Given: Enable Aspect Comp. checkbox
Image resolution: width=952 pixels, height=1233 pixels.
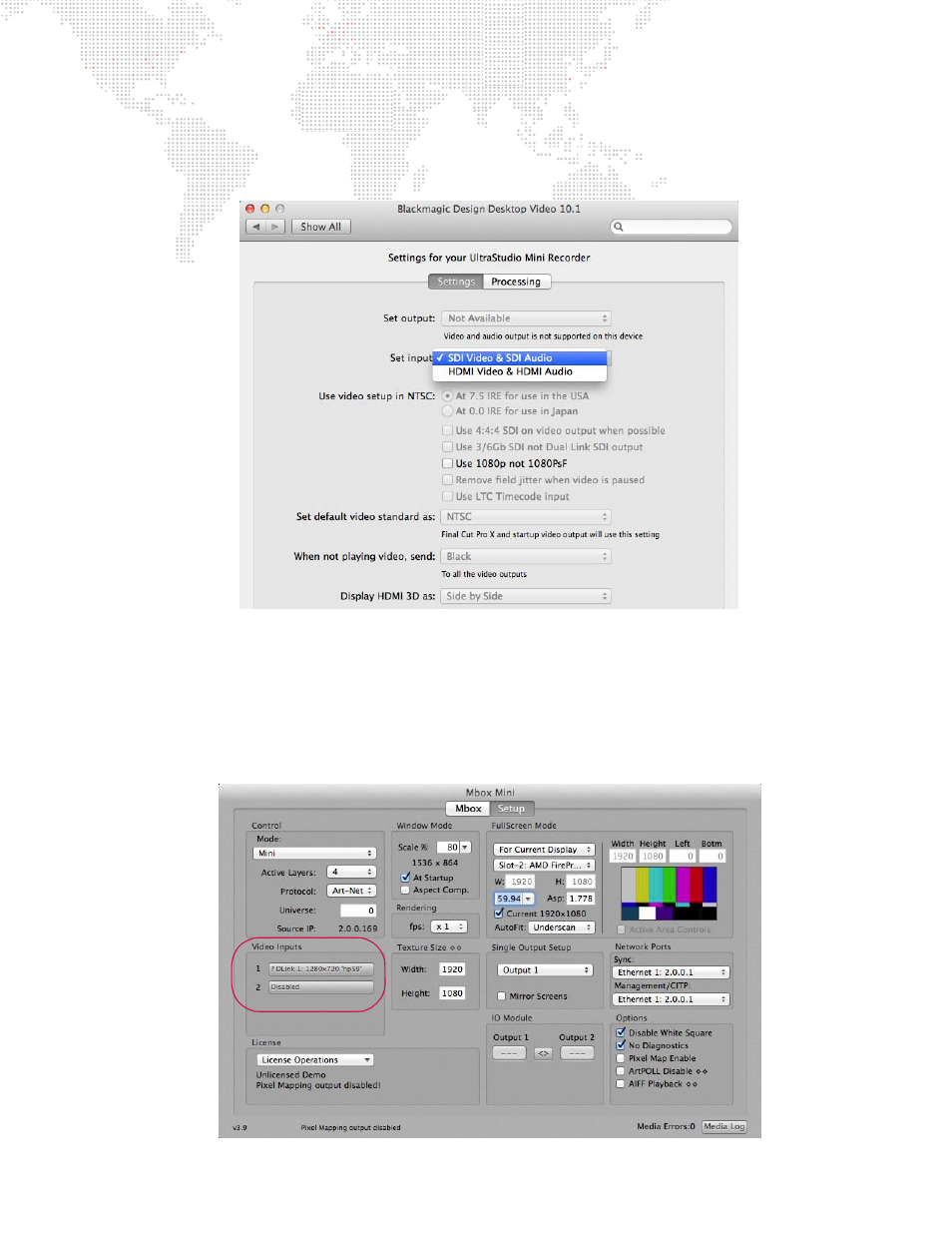Looking at the screenshot, I should [405, 890].
